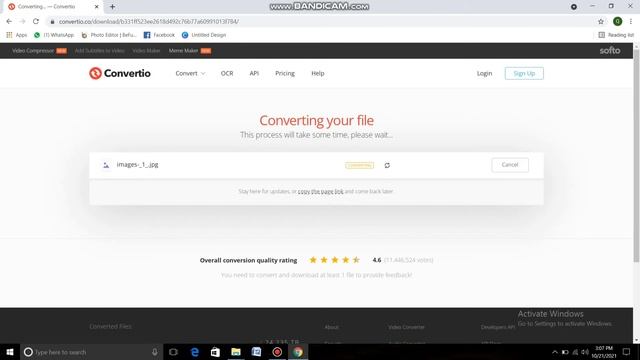Open Chrome's three-dot menu
The image size is (640, 360).
click(631, 21)
